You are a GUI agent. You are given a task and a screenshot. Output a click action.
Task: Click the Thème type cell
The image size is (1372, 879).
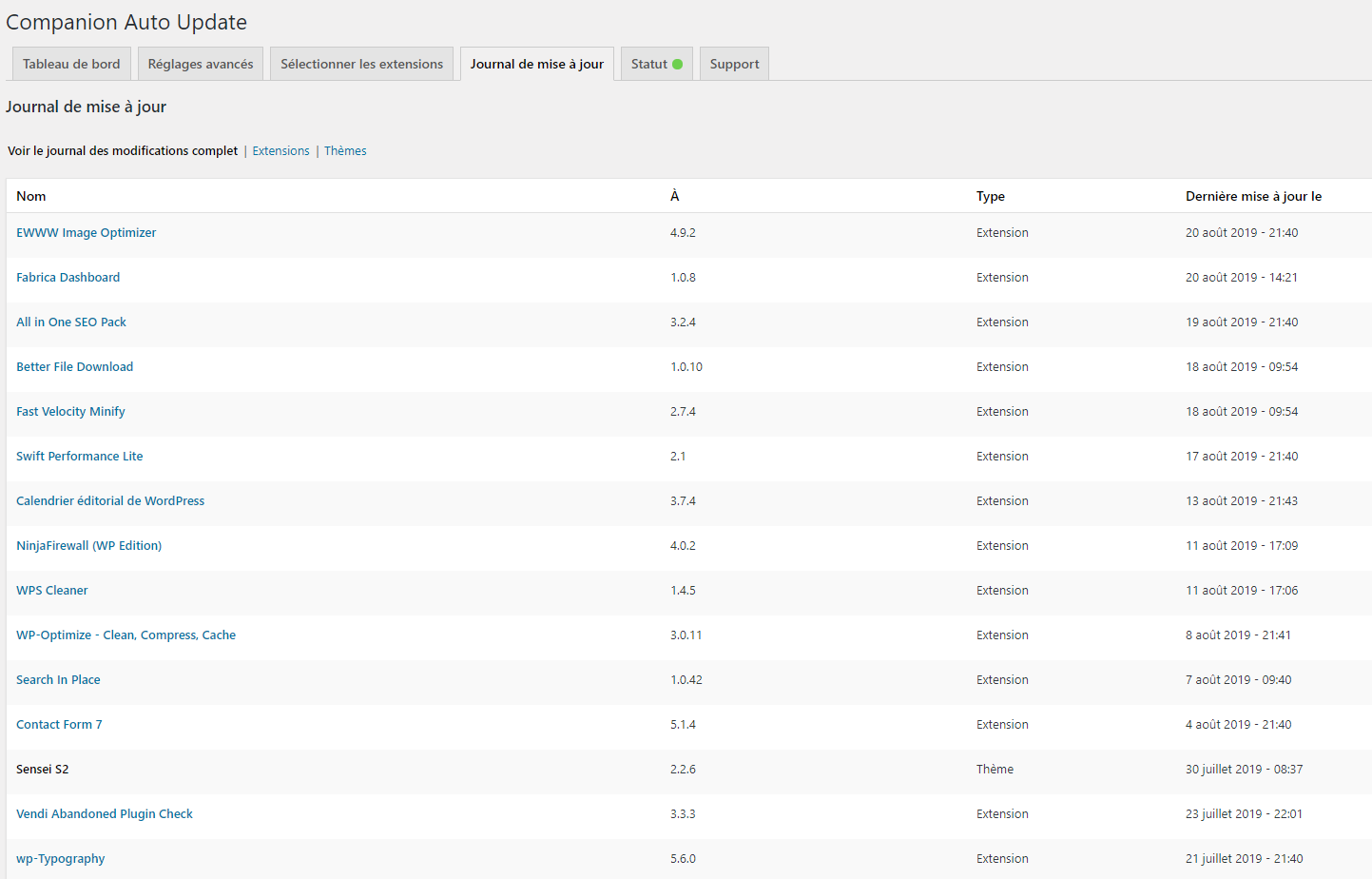[995, 769]
